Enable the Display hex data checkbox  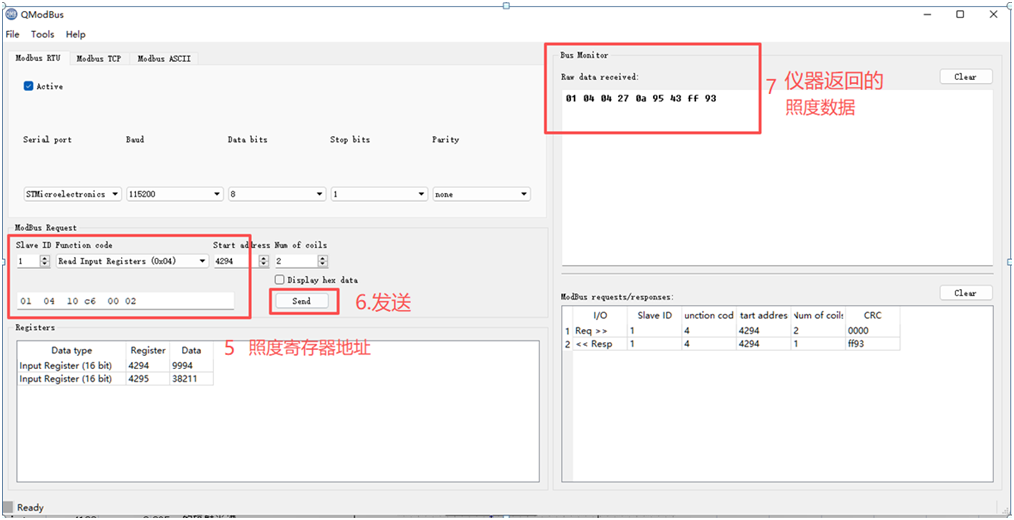(x=280, y=280)
